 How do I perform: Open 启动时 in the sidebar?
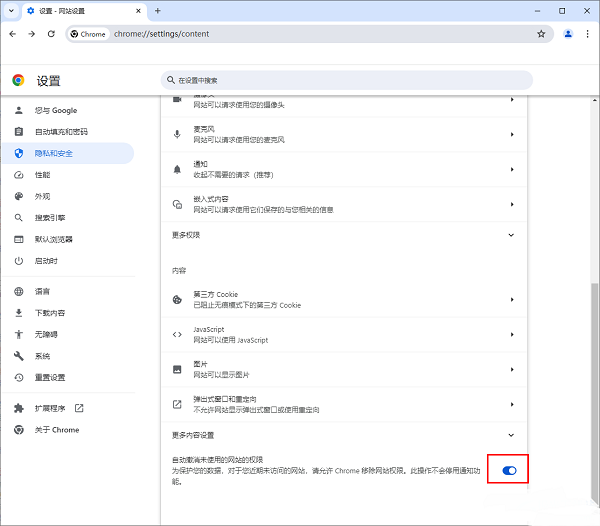coord(68,261)
